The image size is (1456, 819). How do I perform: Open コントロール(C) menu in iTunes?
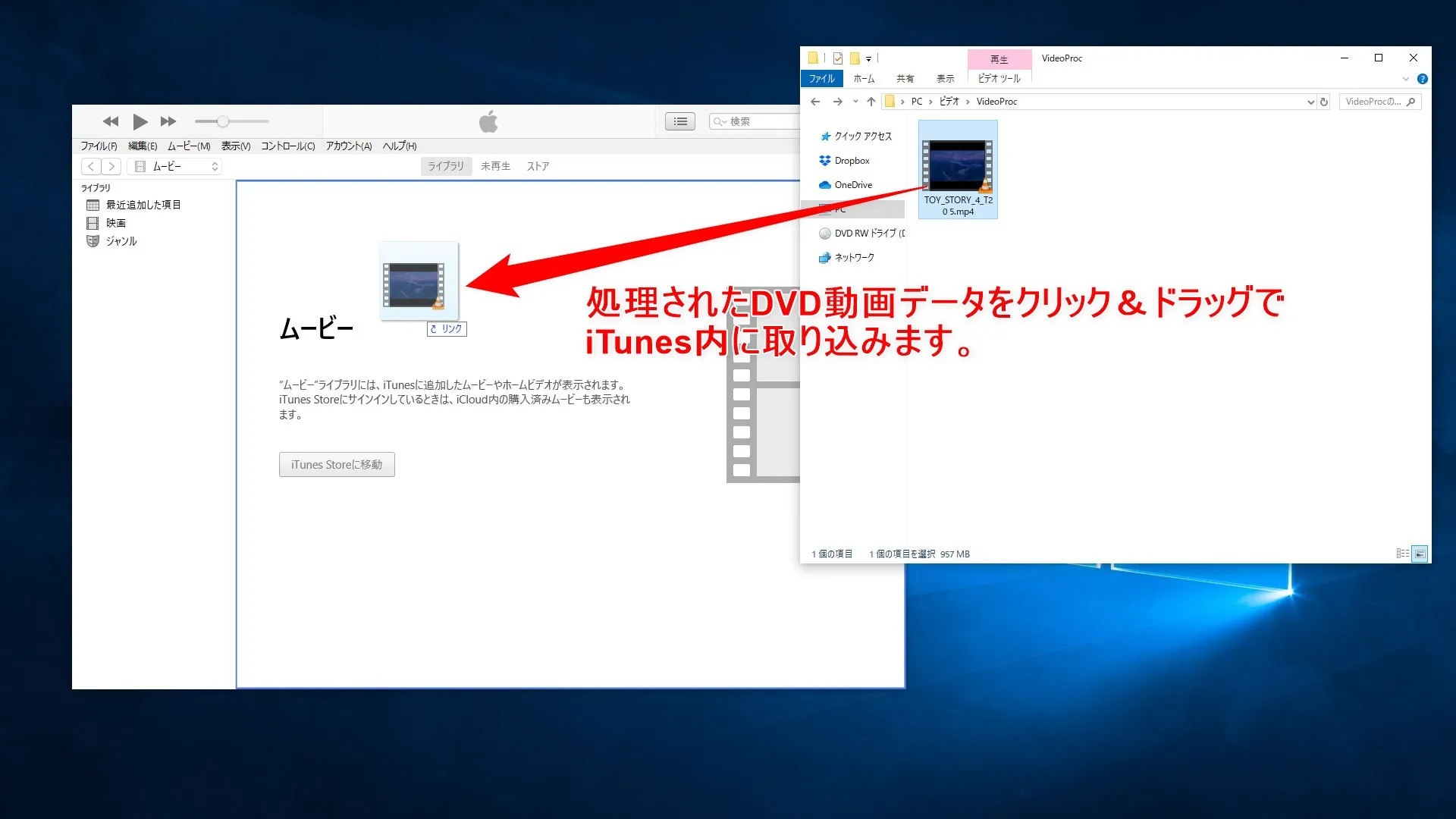point(288,146)
